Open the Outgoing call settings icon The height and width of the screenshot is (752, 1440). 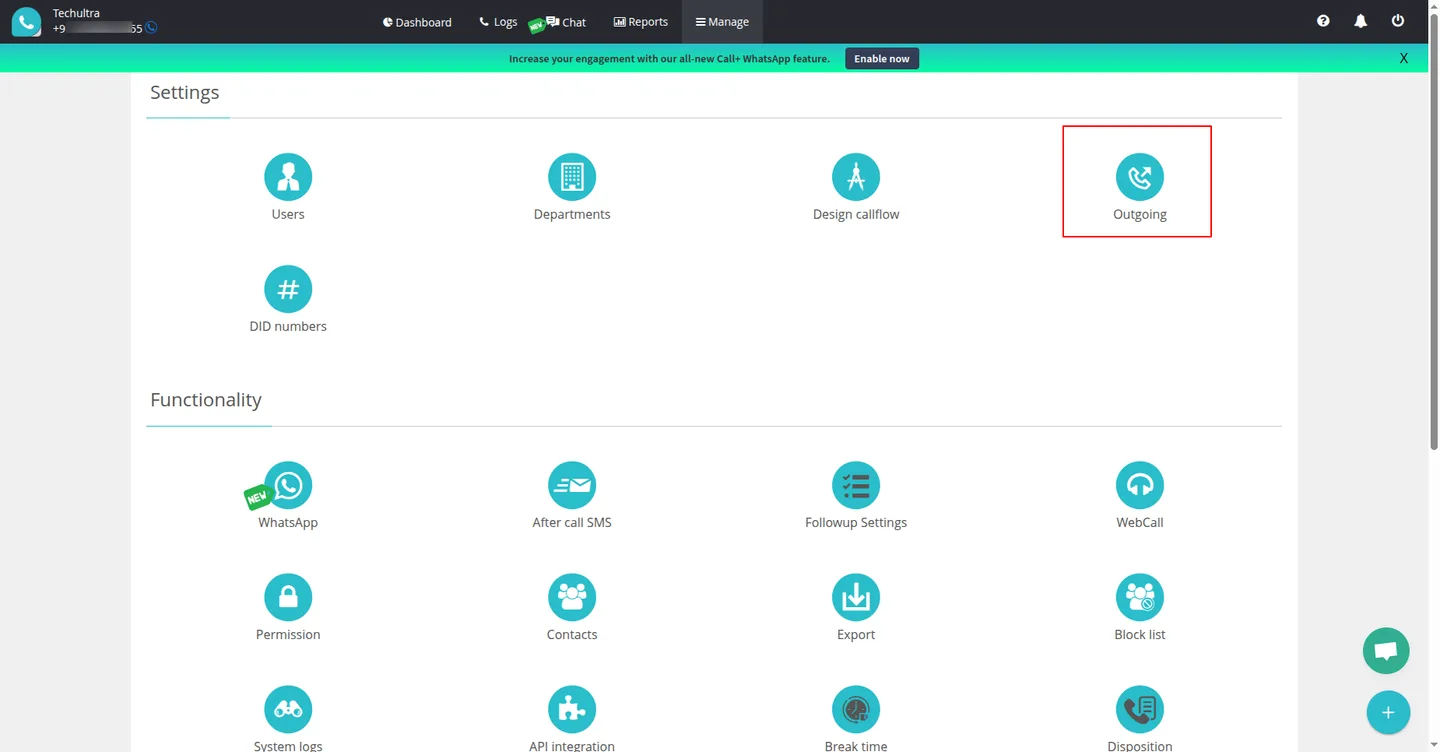point(1140,177)
